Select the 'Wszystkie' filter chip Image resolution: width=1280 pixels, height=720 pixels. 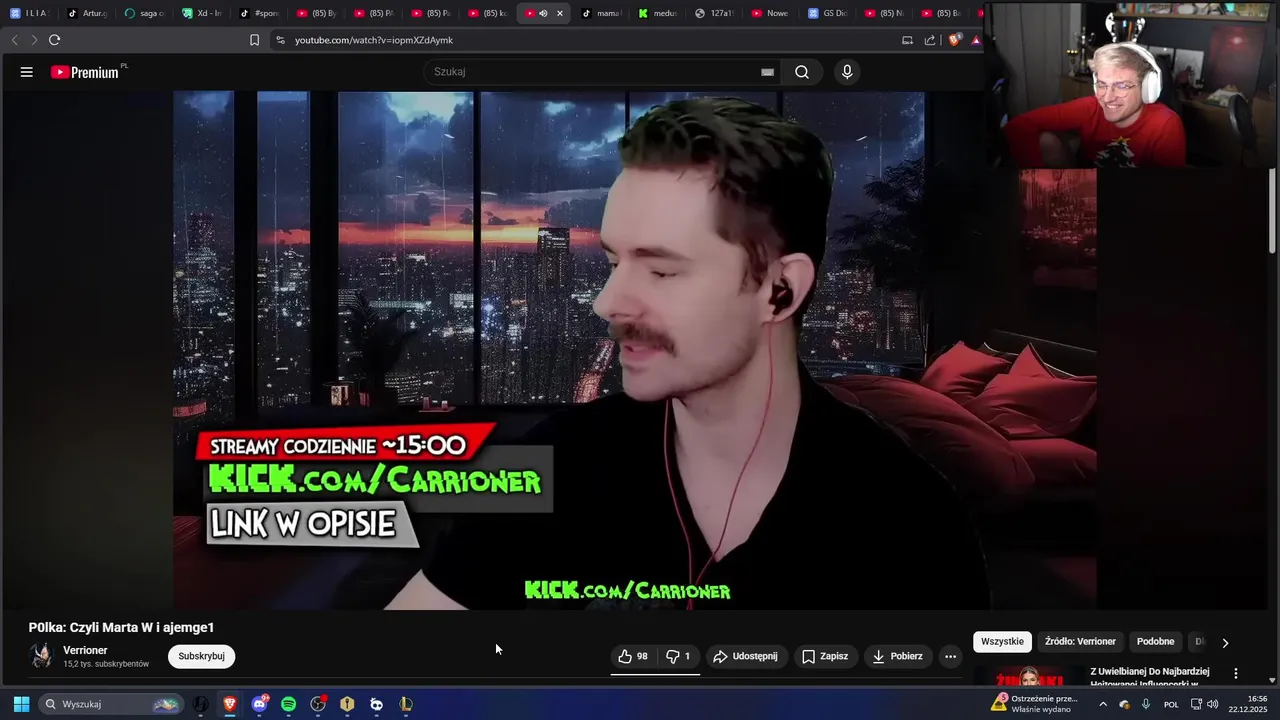coord(1002,641)
